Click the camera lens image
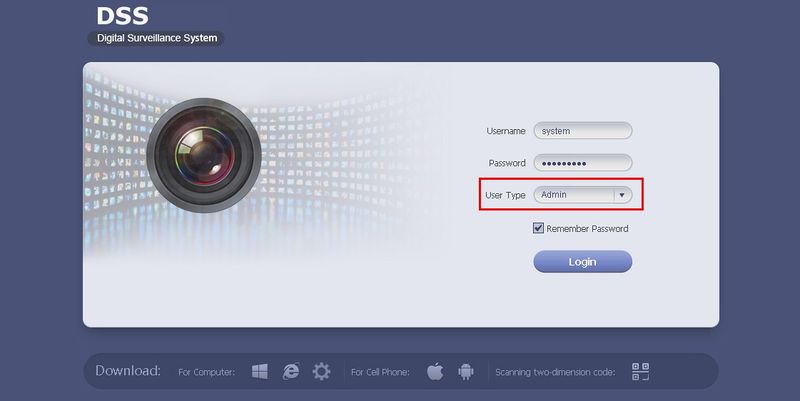The height and width of the screenshot is (401, 800). [x=204, y=155]
